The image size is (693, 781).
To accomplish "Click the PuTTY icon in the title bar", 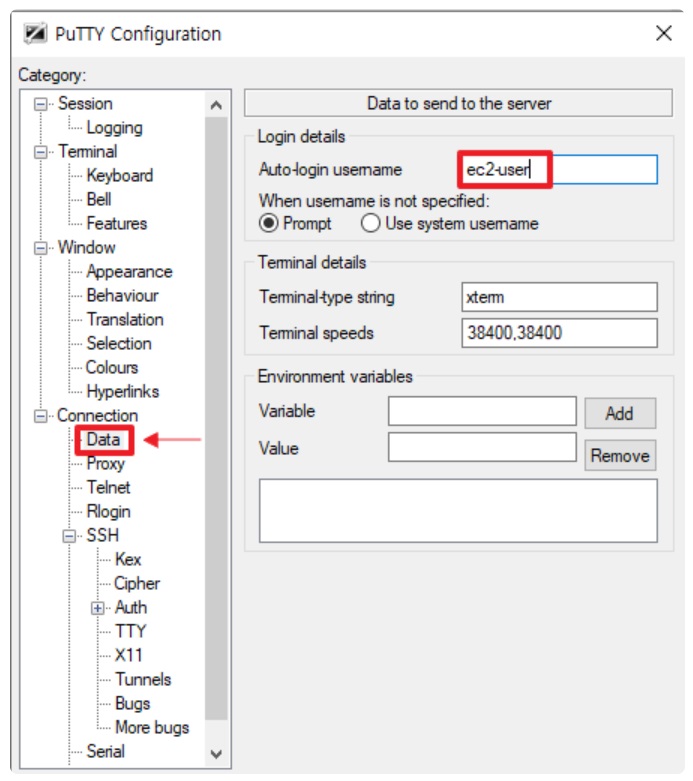I will tap(35, 34).
